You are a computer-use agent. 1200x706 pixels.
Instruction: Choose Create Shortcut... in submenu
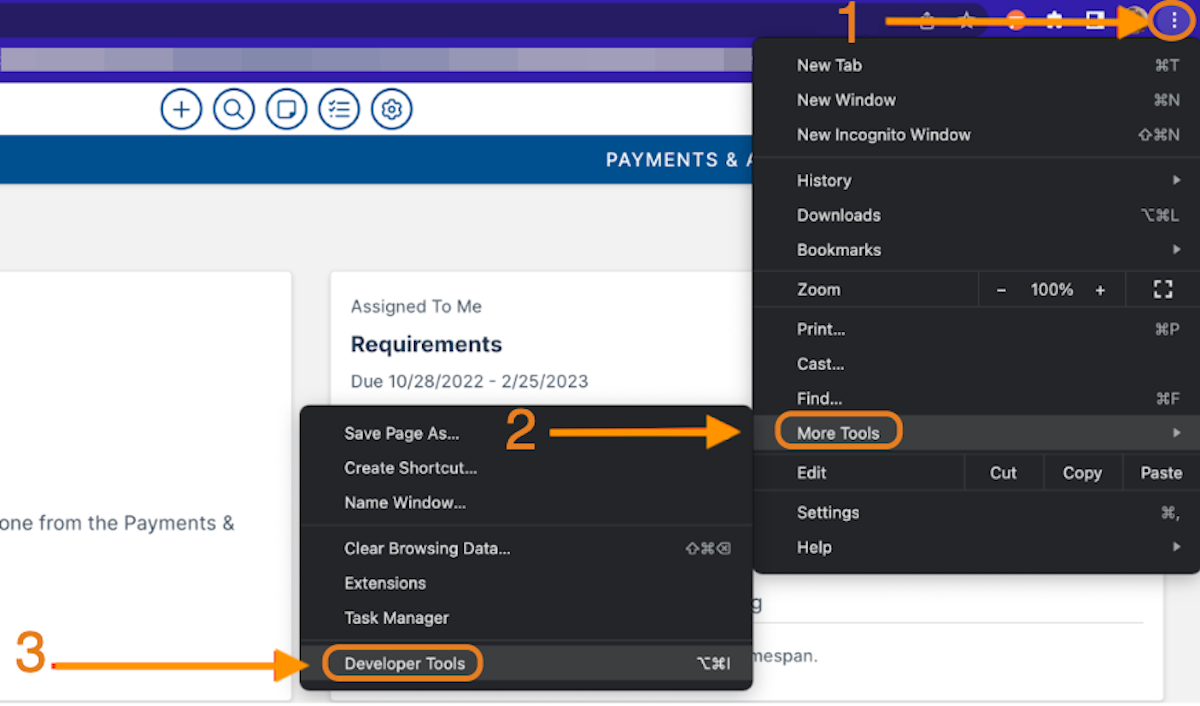[410, 468]
